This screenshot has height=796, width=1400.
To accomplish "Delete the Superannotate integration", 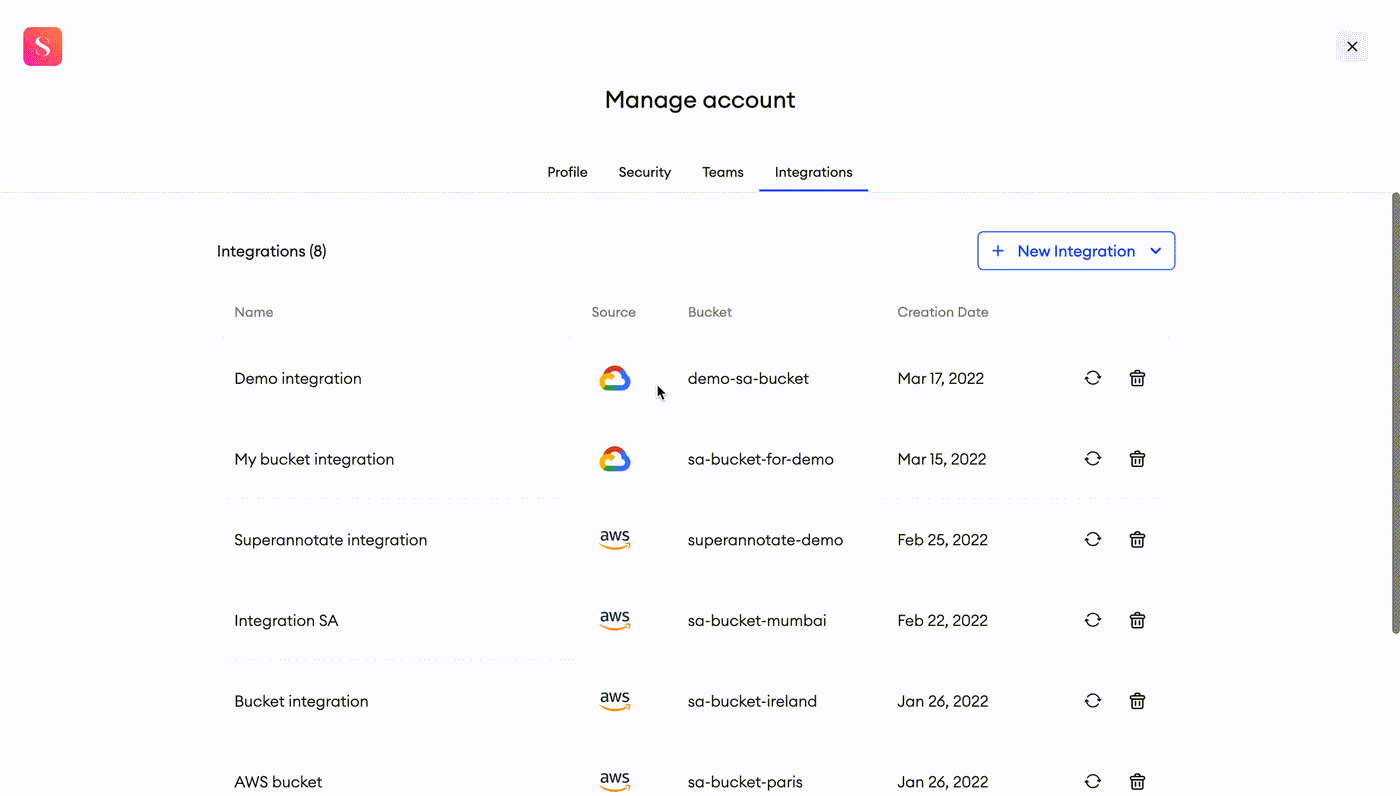I will coord(1137,540).
